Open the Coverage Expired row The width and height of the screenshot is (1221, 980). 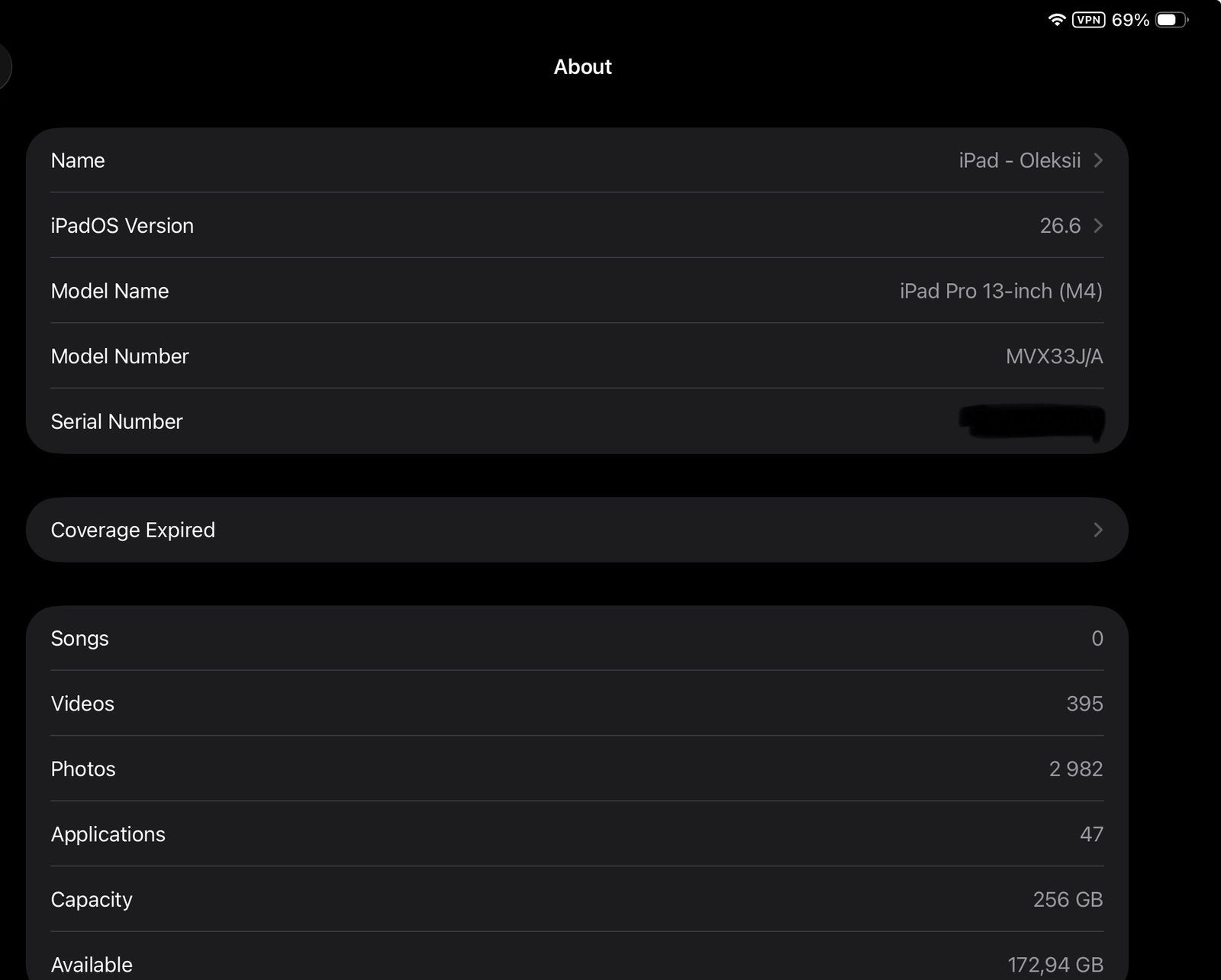[x=577, y=530]
